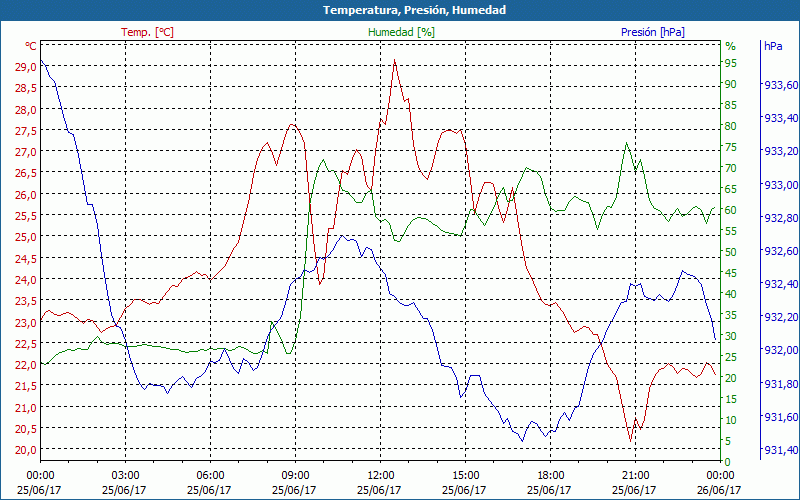This screenshot has width=800, height=500.
Task: Select the blue "Presión [hPa]" legend label
Action: pos(652,32)
